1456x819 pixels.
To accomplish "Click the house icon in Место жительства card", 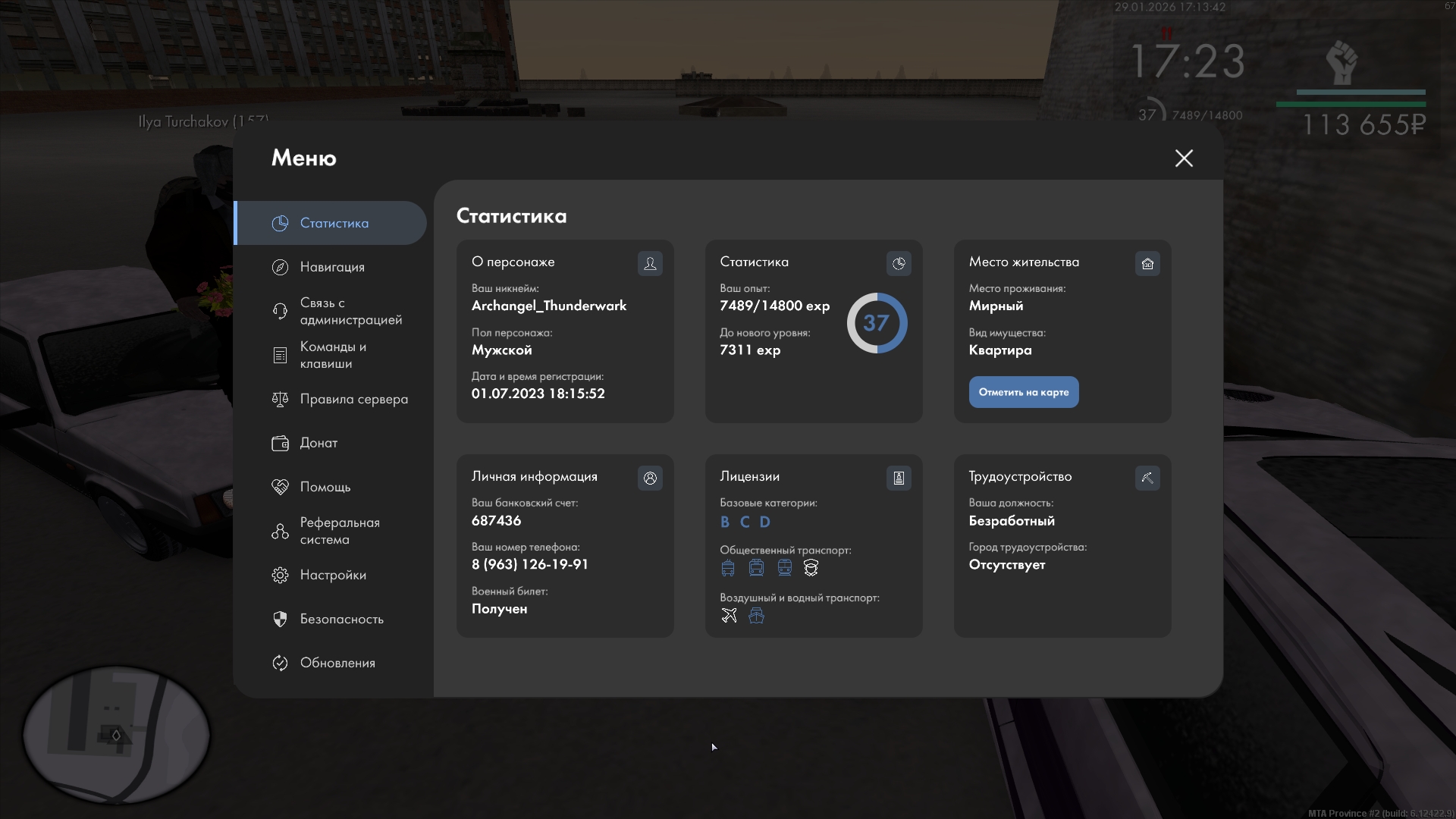I will 1147,263.
